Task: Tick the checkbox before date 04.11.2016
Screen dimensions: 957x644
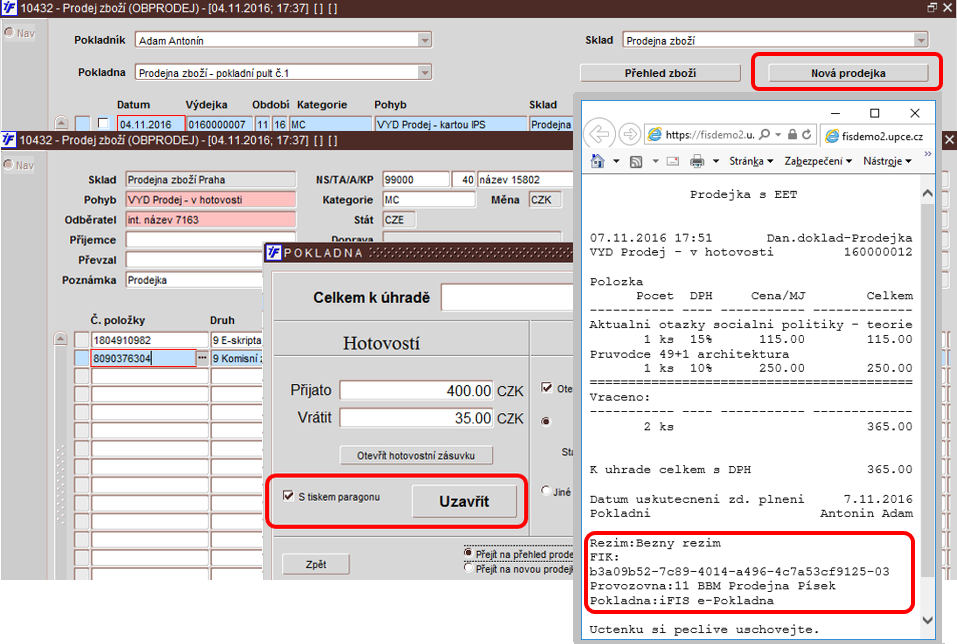Action: (103, 123)
